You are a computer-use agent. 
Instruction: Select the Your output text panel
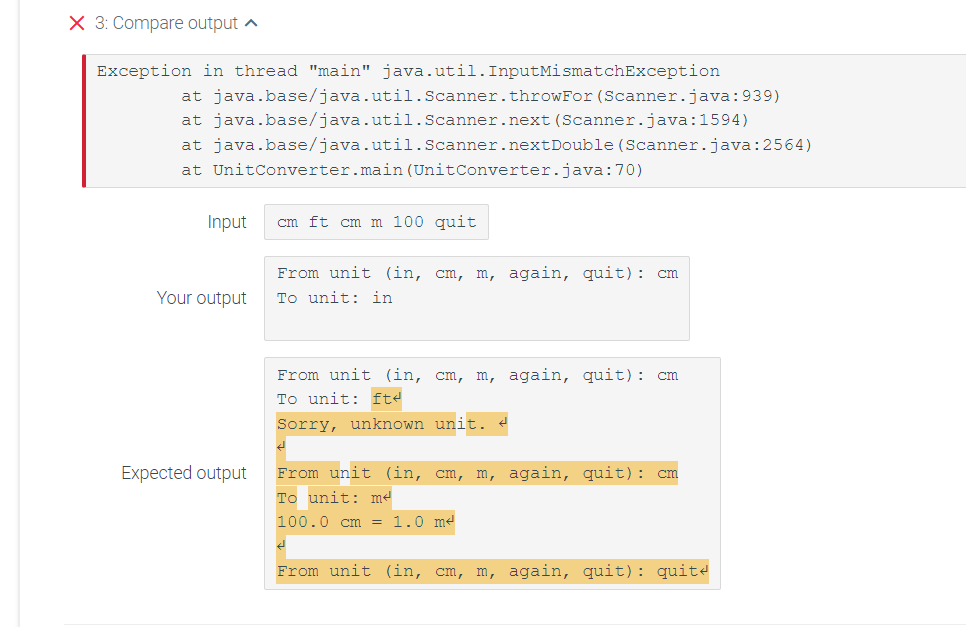point(477,298)
